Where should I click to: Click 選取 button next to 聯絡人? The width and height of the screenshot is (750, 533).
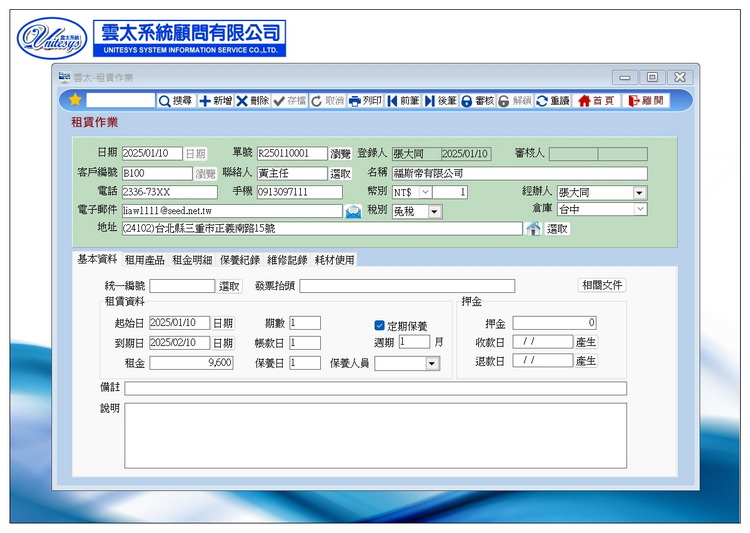coord(341,174)
